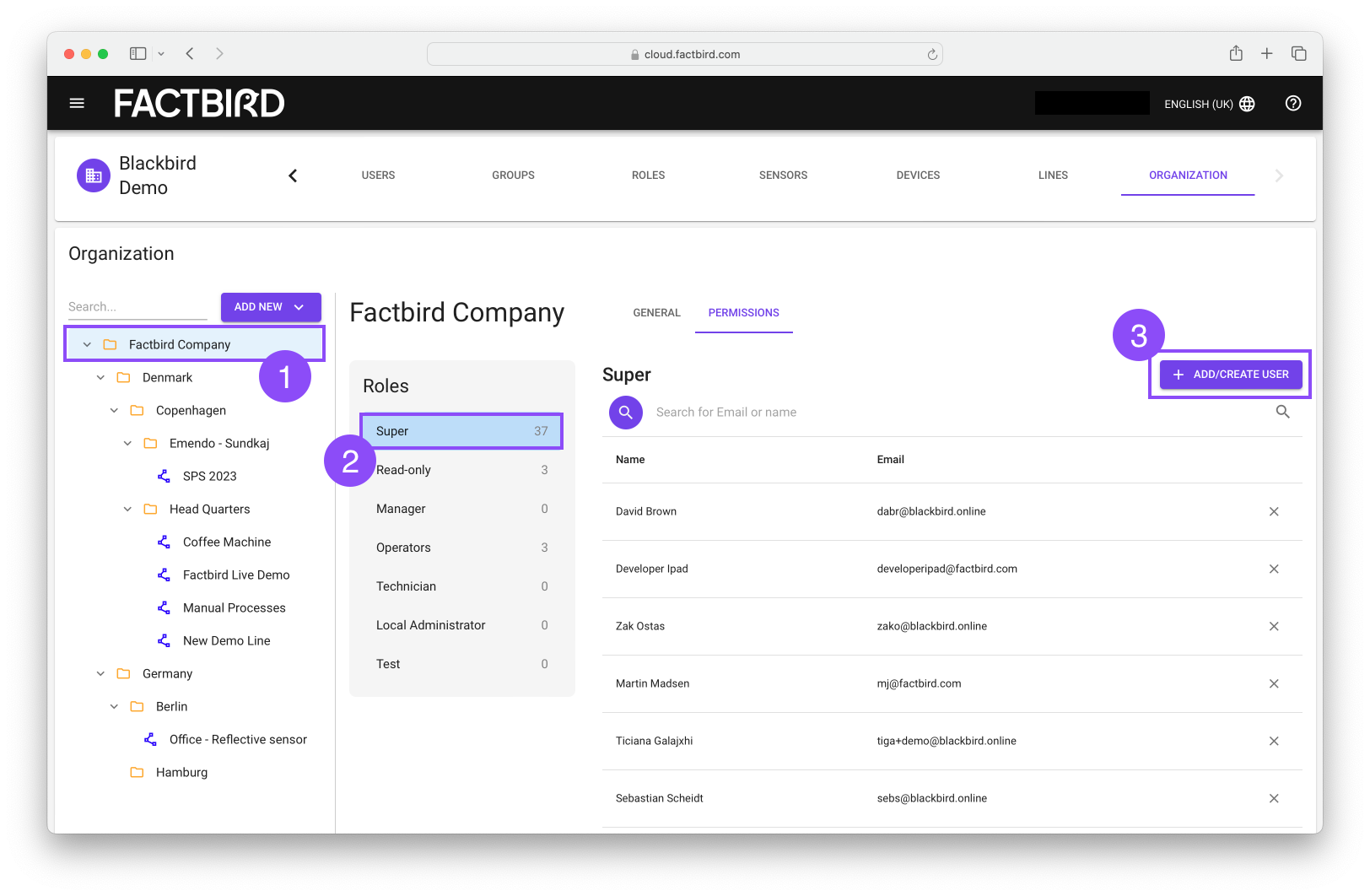Select the Technician role
1370x896 pixels.
pyautogui.click(x=461, y=586)
